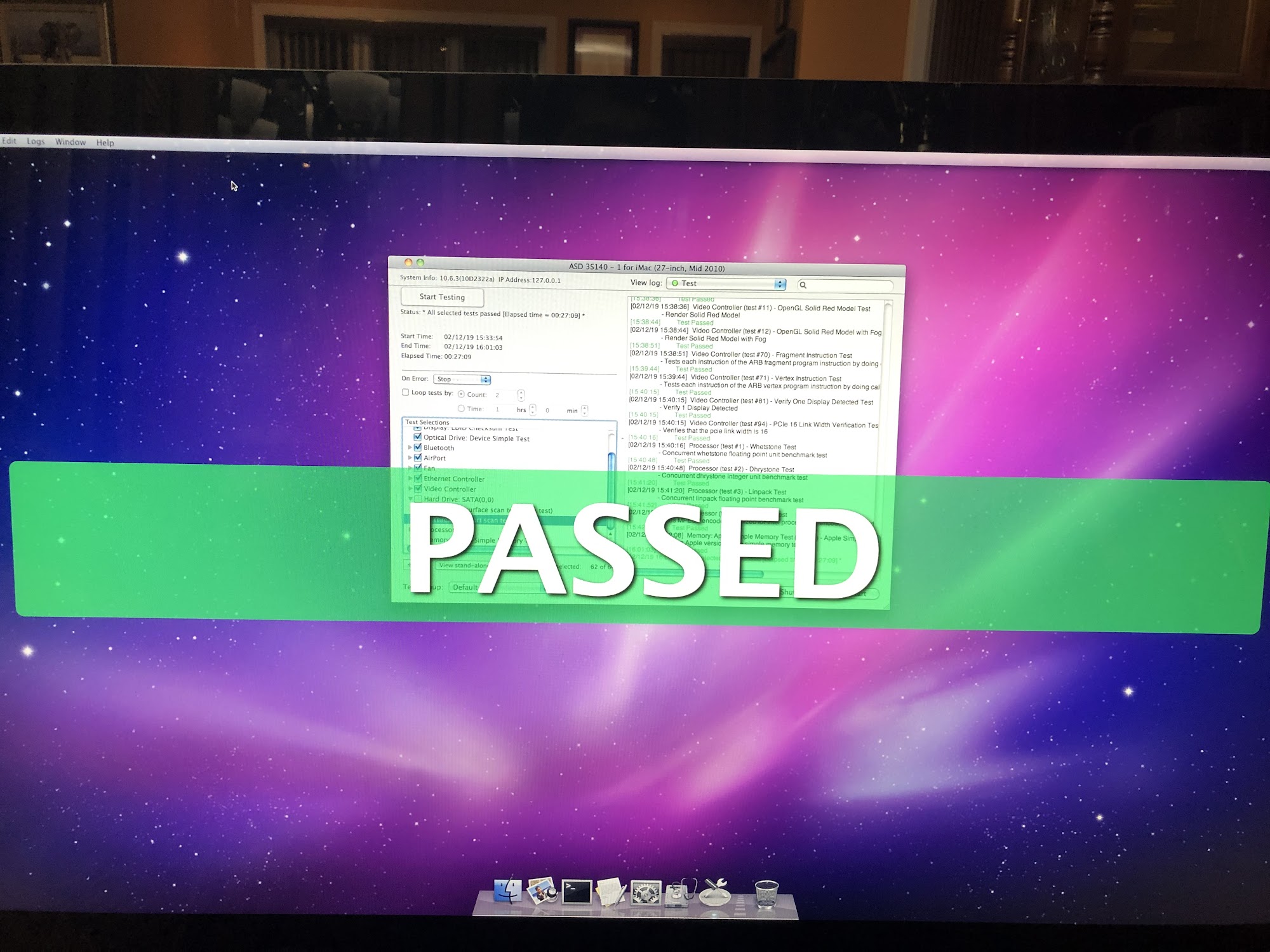The width and height of the screenshot is (1270, 952).
Task: Click the All selected tests passed status text
Action: coord(504,314)
